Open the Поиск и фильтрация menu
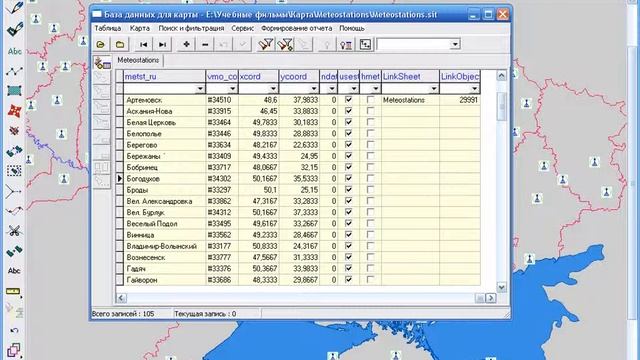The image size is (640, 360). coord(191,28)
